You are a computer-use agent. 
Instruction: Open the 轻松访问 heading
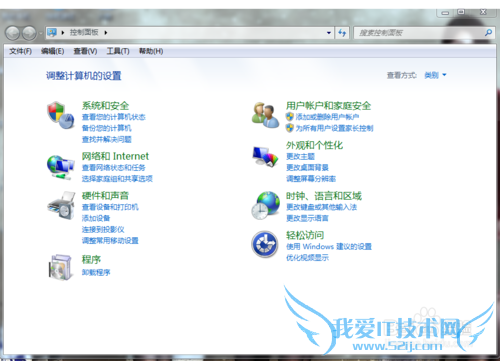point(305,235)
